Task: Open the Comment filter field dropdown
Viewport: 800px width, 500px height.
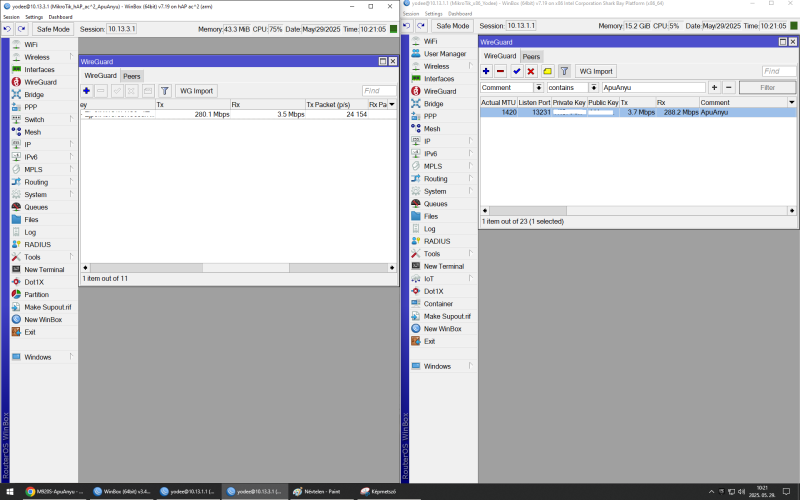Action: tap(538, 88)
